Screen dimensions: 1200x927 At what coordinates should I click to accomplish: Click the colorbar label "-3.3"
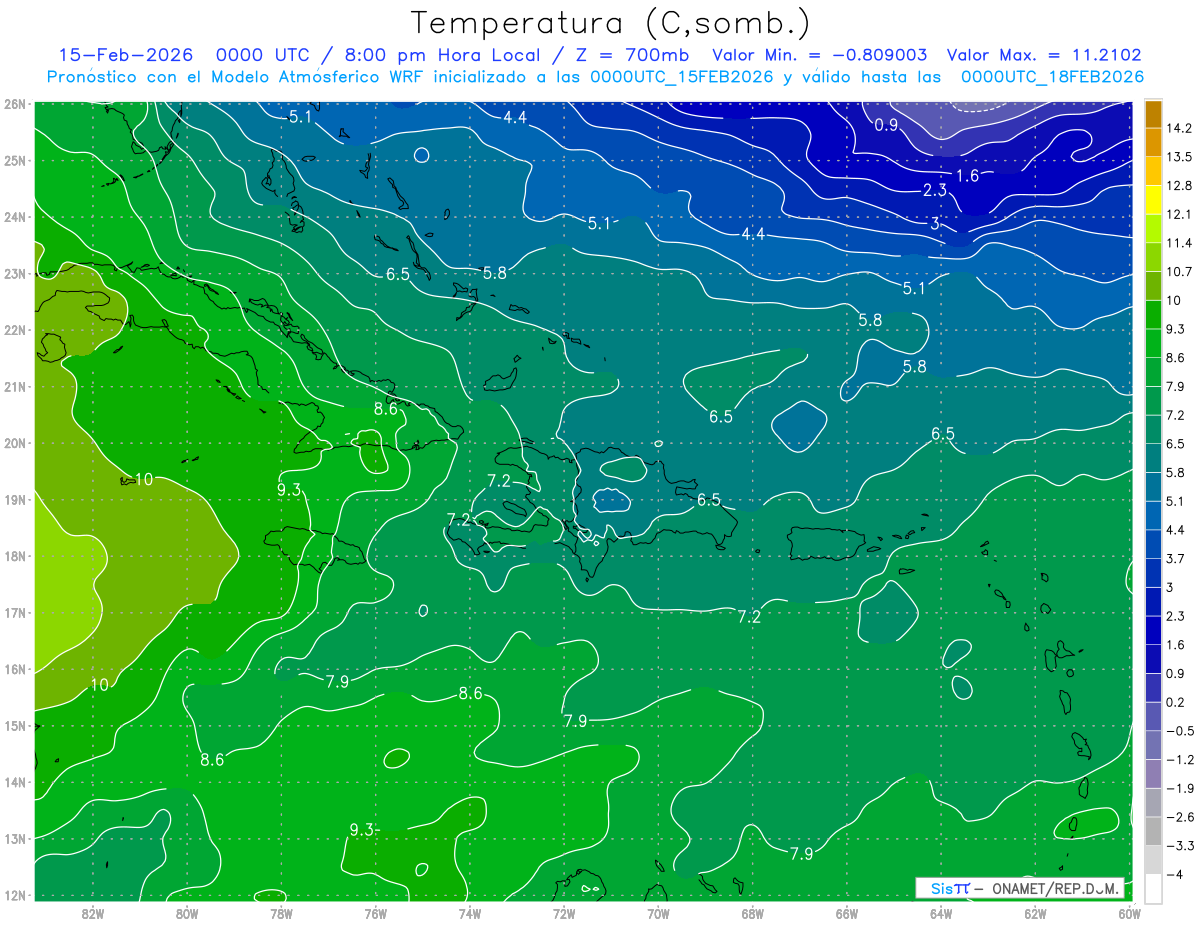click(x=1179, y=846)
